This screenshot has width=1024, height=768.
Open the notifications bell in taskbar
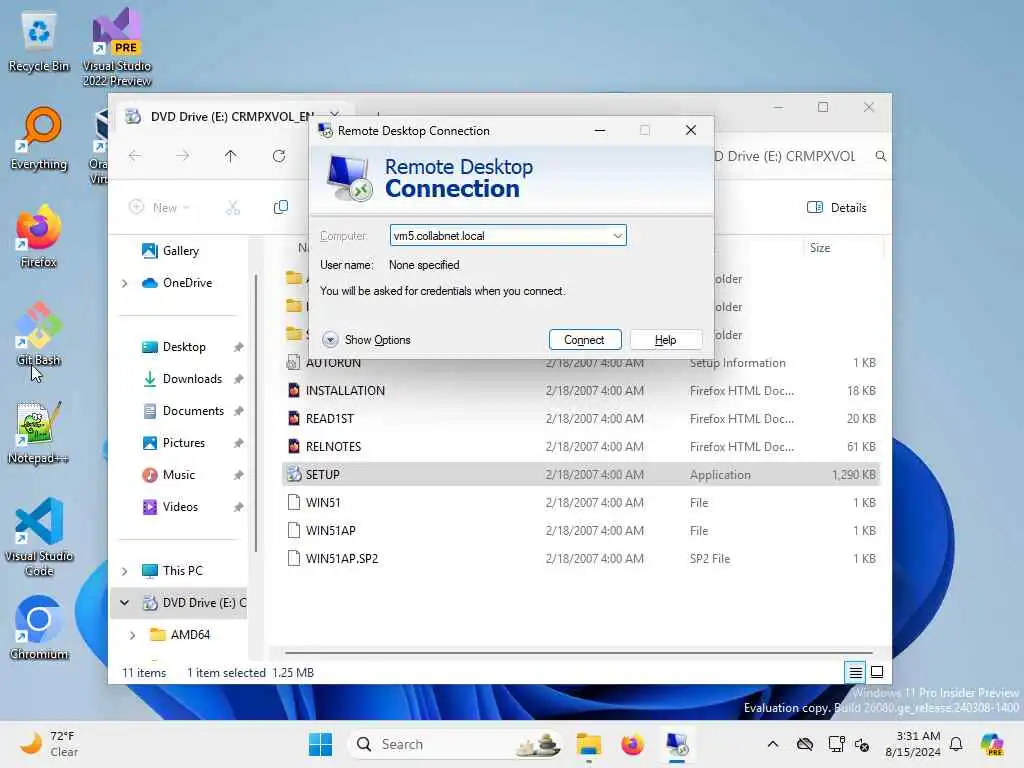pyautogui.click(x=956, y=744)
